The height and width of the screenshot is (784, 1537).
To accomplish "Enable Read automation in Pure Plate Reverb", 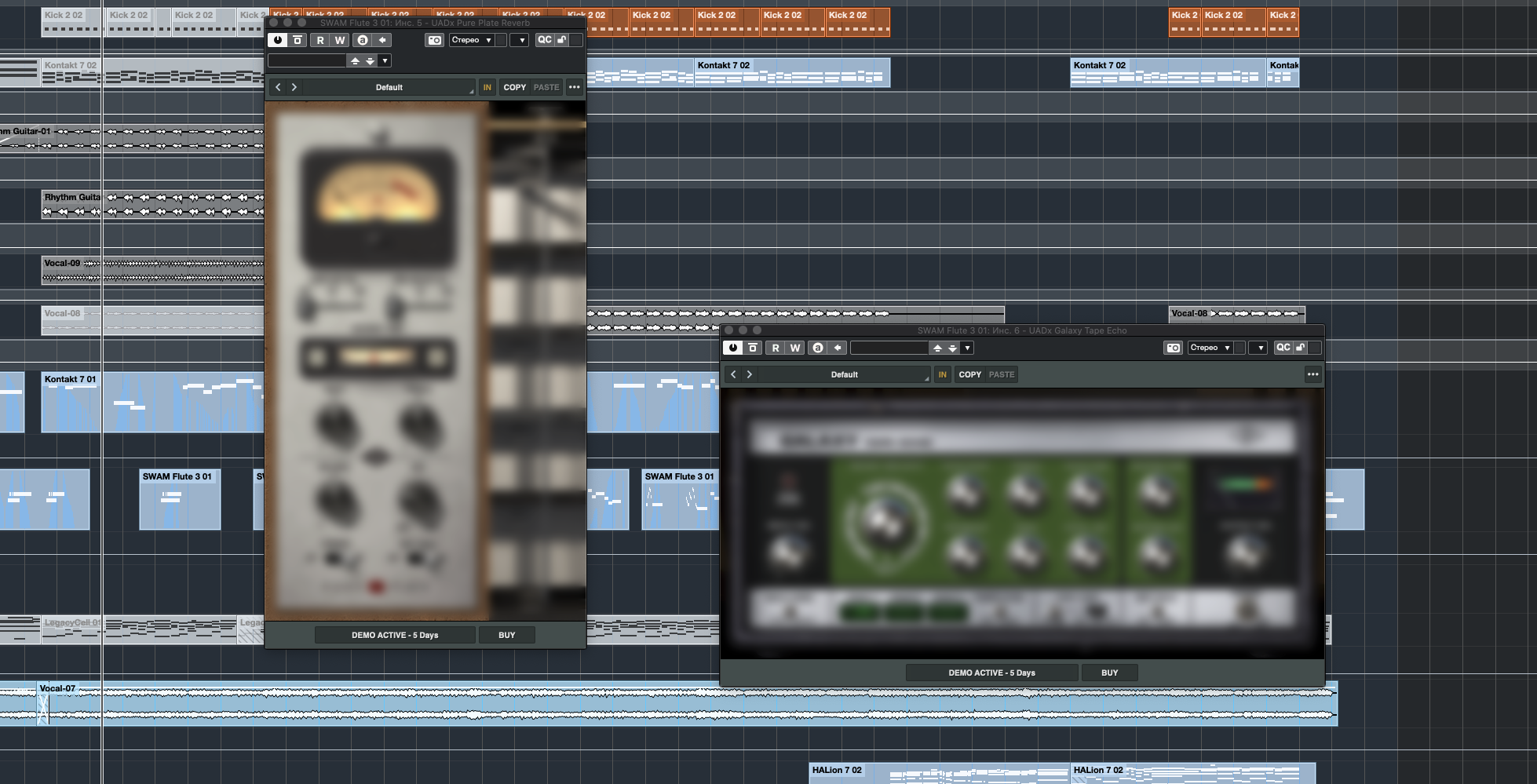I will click(x=320, y=40).
